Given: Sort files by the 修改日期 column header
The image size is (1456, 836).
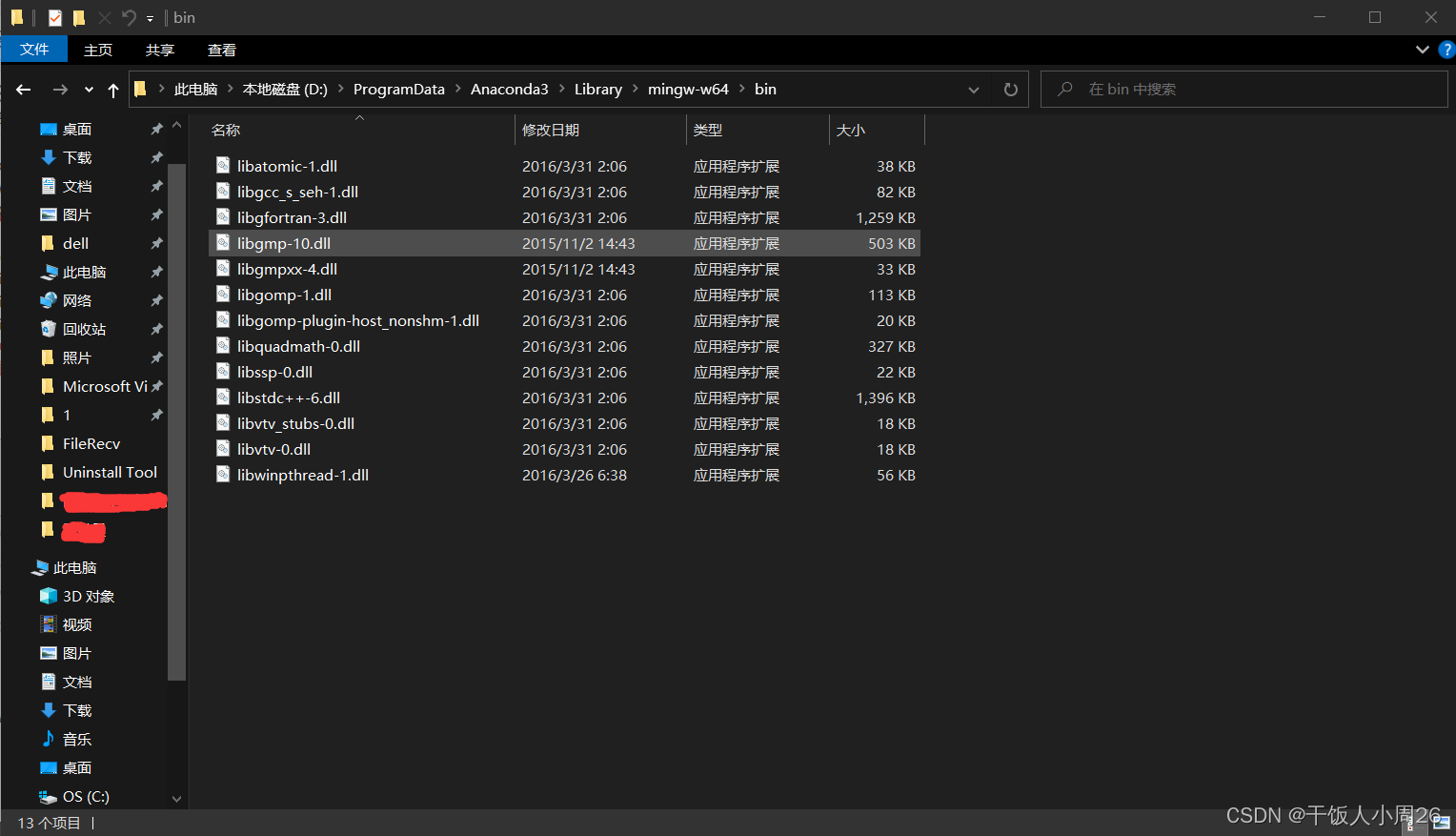Looking at the screenshot, I should pos(600,130).
